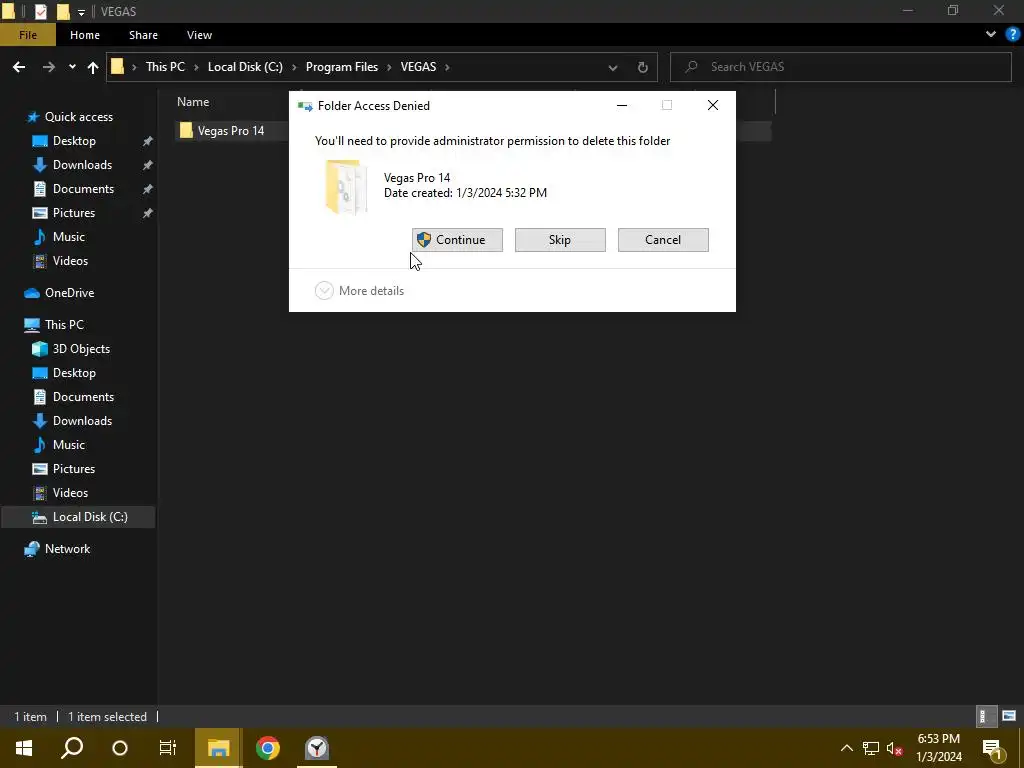Open pinned Desktop under Quick access
Image resolution: width=1024 pixels, height=768 pixels.
[74, 141]
